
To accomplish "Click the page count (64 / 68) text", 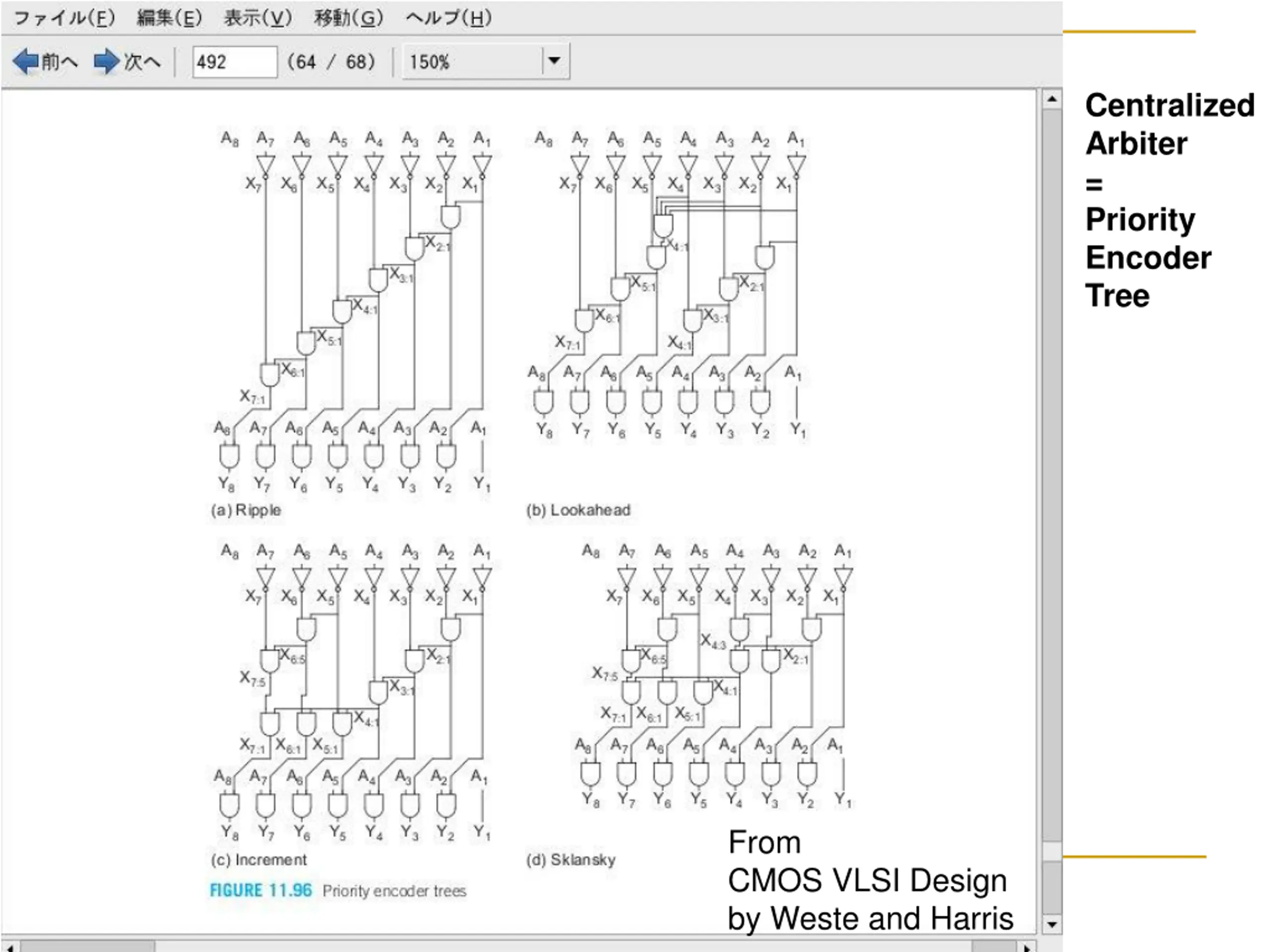I will coord(331,62).
